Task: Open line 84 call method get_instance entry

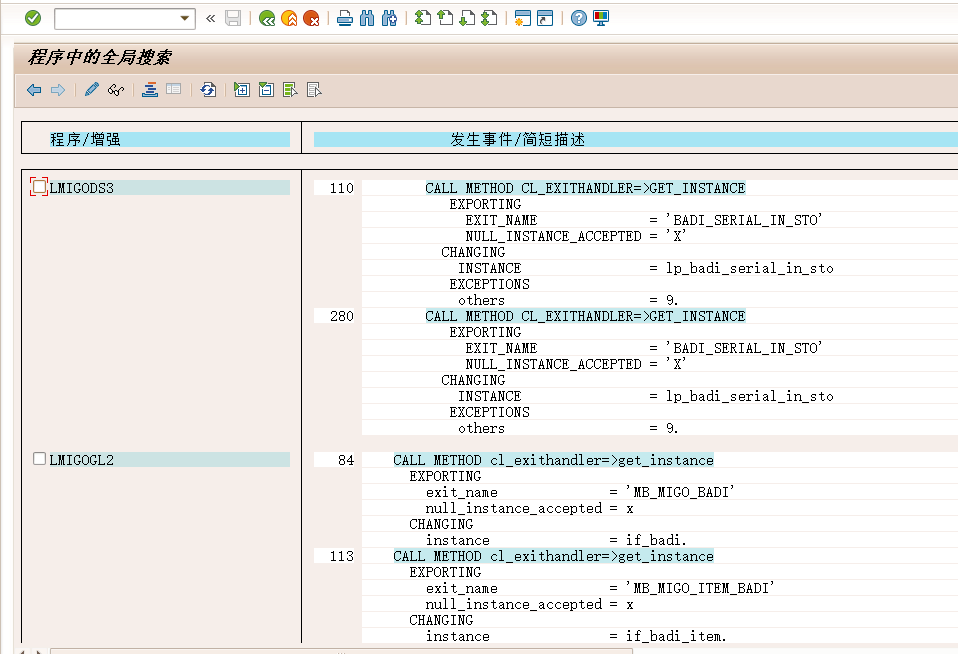Action: tap(553, 460)
